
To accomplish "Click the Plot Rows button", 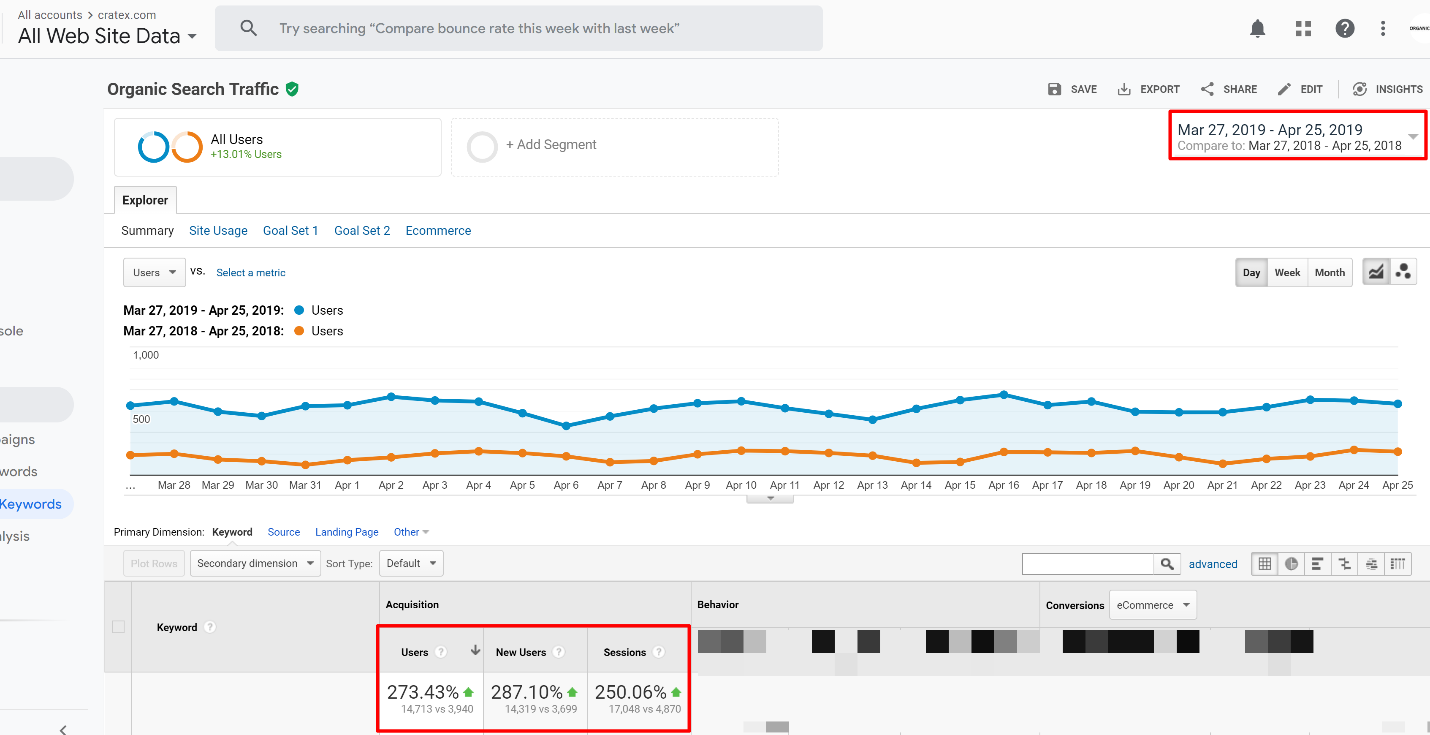I will click(x=154, y=563).
